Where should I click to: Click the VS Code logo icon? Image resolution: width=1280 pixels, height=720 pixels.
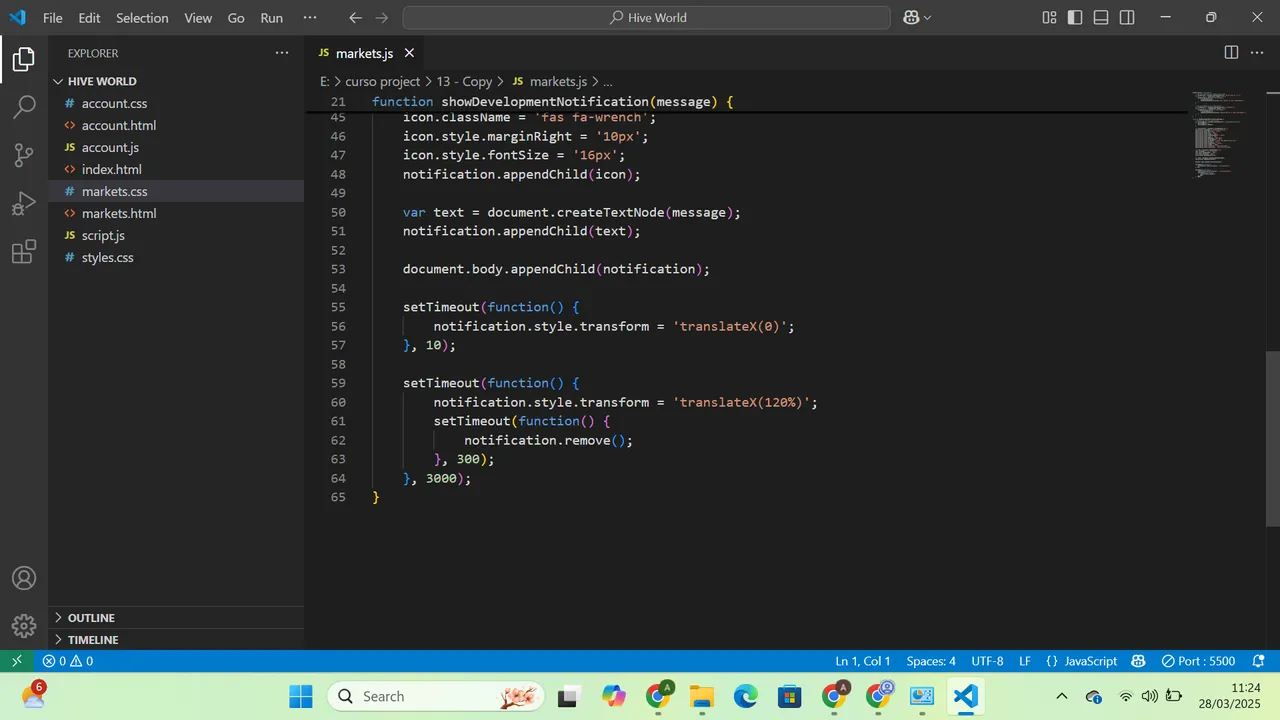click(17, 17)
